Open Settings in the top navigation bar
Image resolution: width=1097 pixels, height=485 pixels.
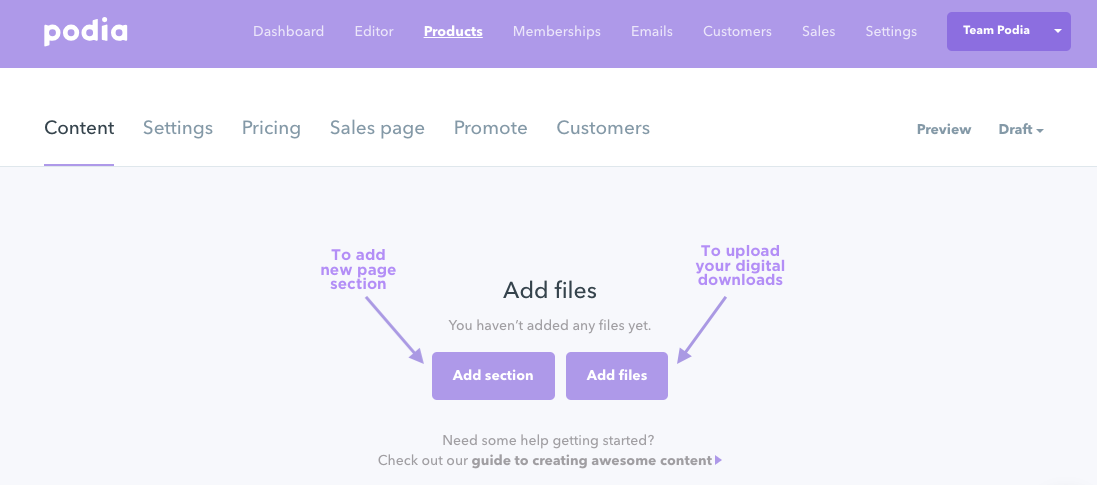pyautogui.click(x=891, y=31)
